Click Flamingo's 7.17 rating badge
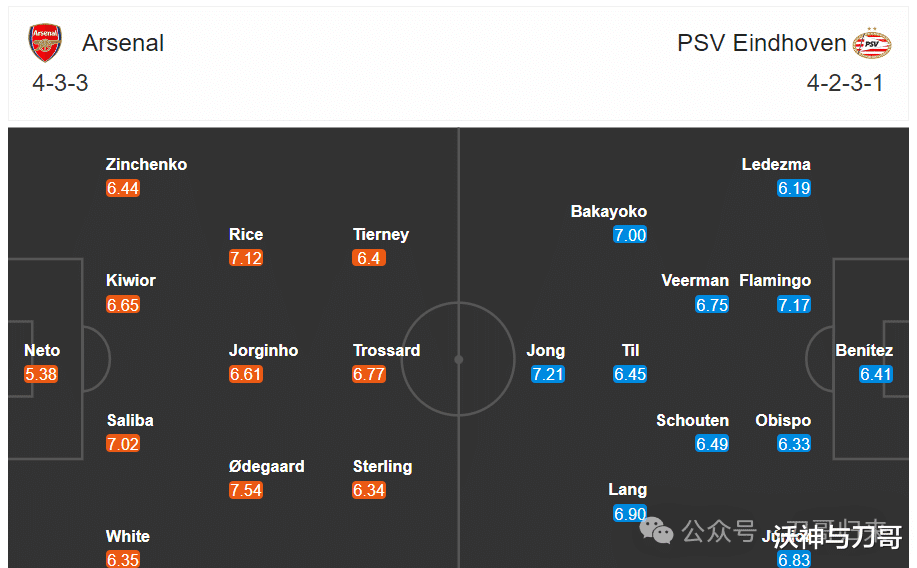Image resolution: width=917 pixels, height=568 pixels. 794,305
